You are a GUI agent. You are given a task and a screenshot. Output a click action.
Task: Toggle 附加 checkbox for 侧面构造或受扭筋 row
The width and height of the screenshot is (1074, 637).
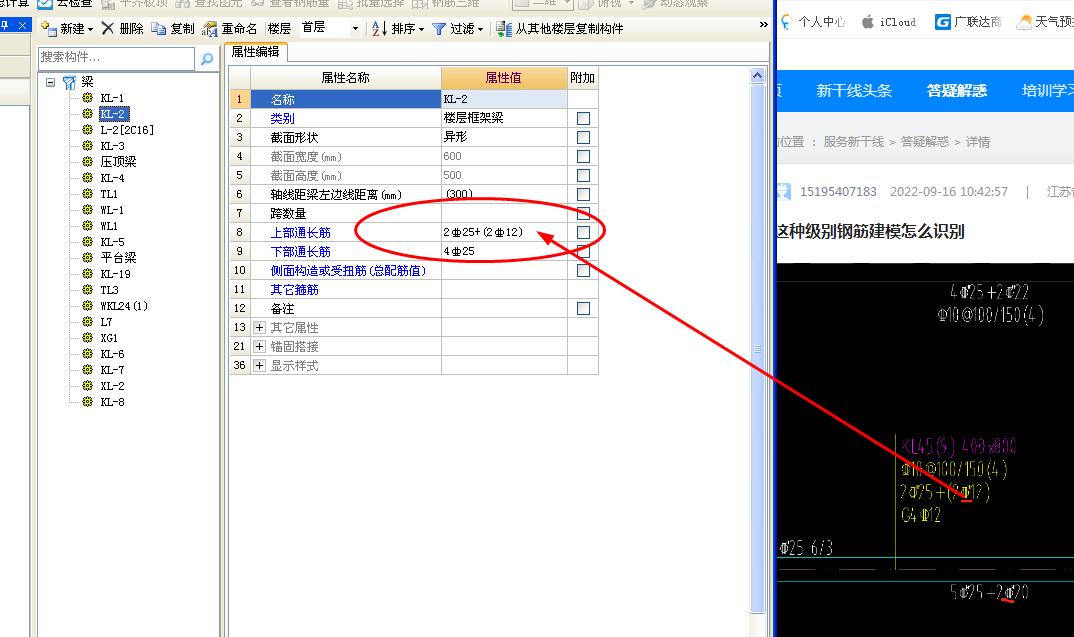point(583,270)
